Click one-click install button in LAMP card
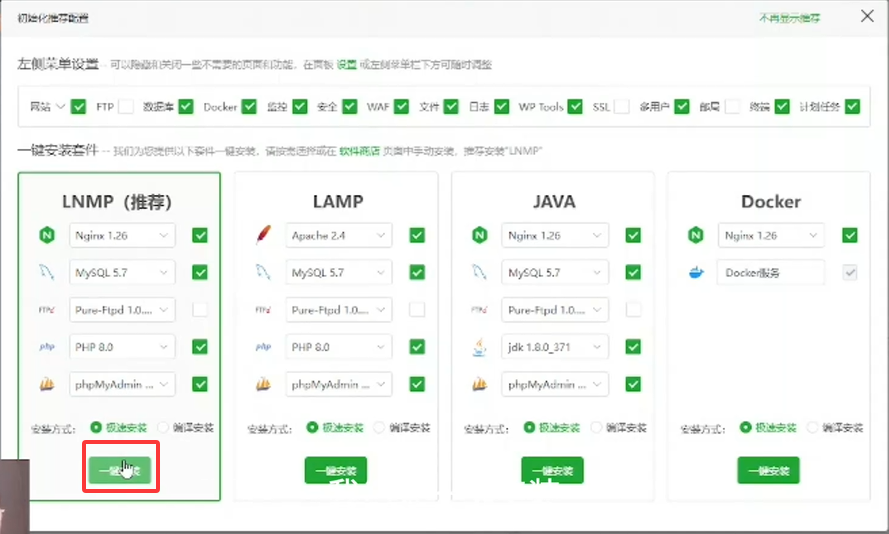Viewport: 889px width, 534px height. [x=336, y=471]
